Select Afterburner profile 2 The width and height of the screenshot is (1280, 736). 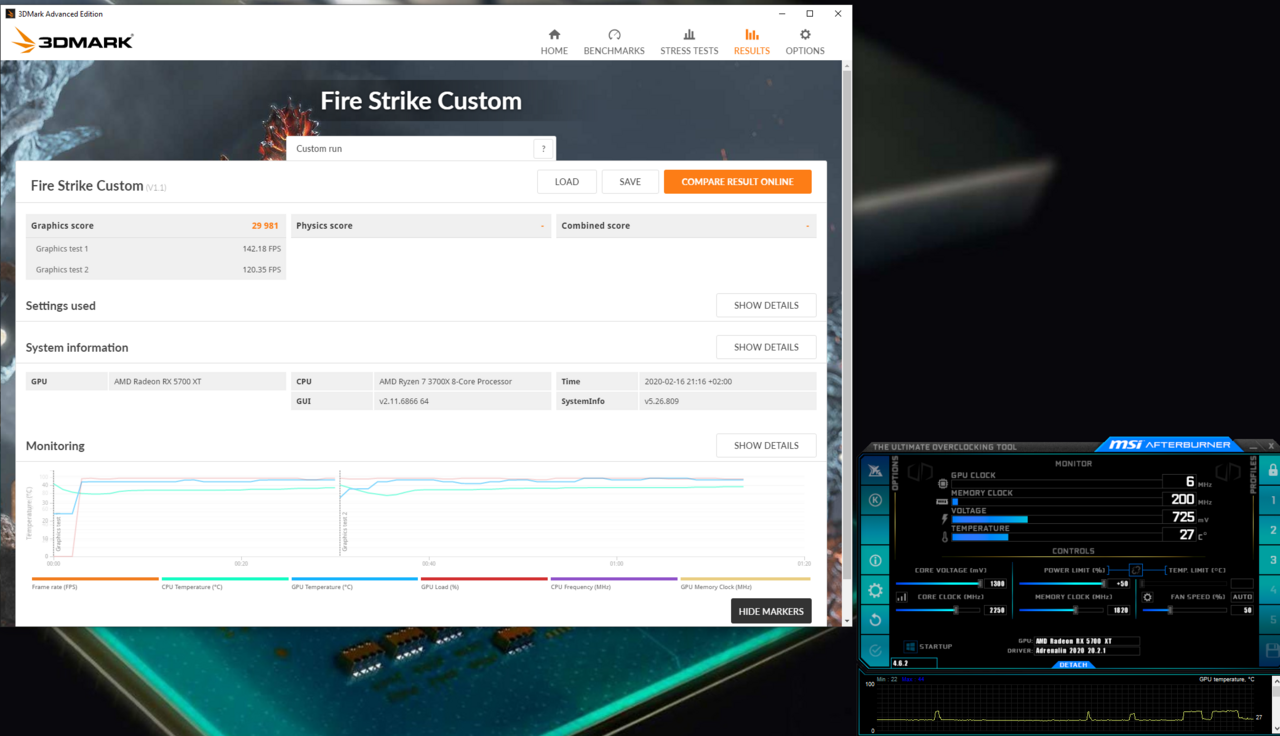pos(1273,530)
